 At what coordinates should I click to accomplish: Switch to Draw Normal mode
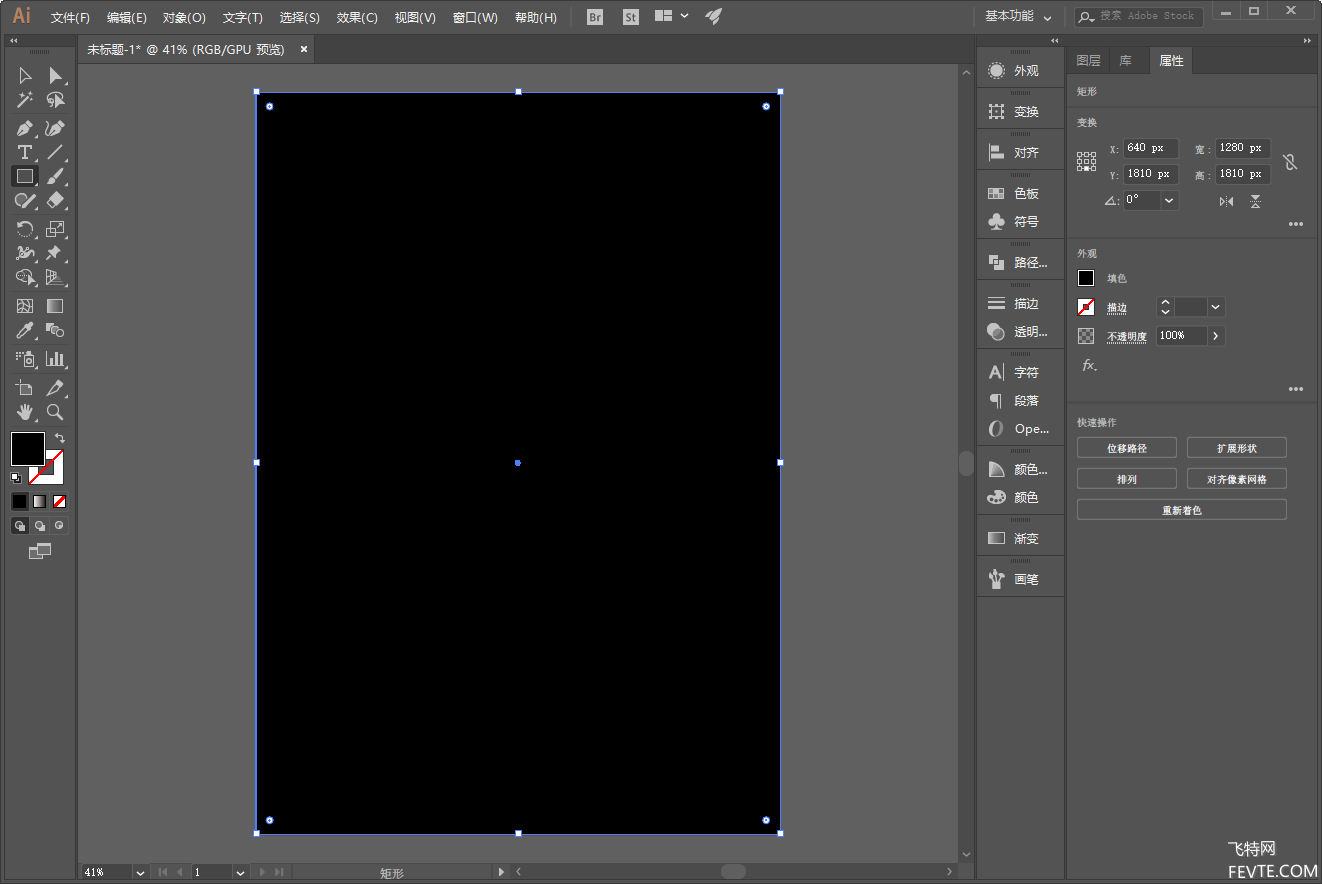point(19,525)
